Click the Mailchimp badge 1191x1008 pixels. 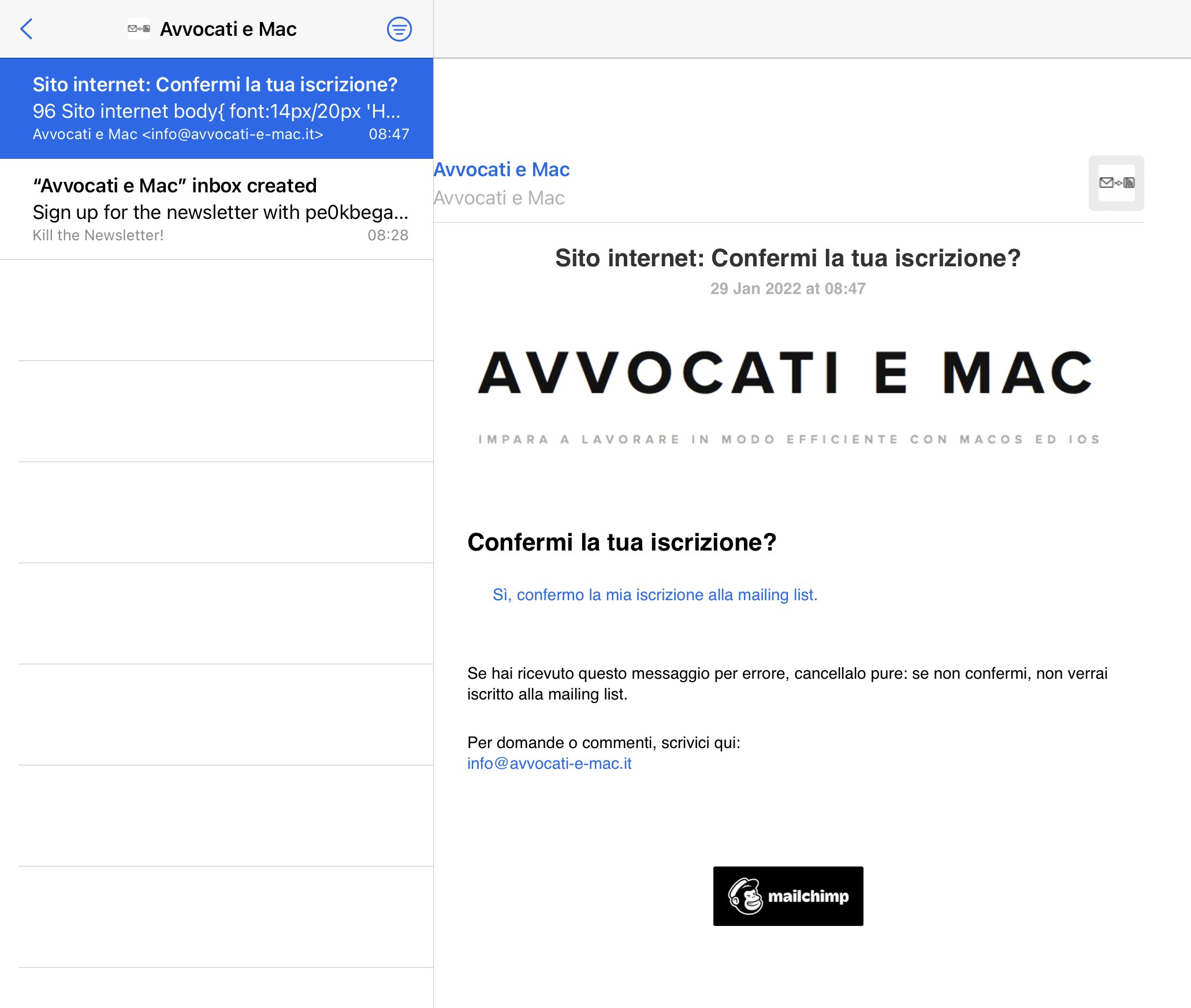click(x=788, y=896)
